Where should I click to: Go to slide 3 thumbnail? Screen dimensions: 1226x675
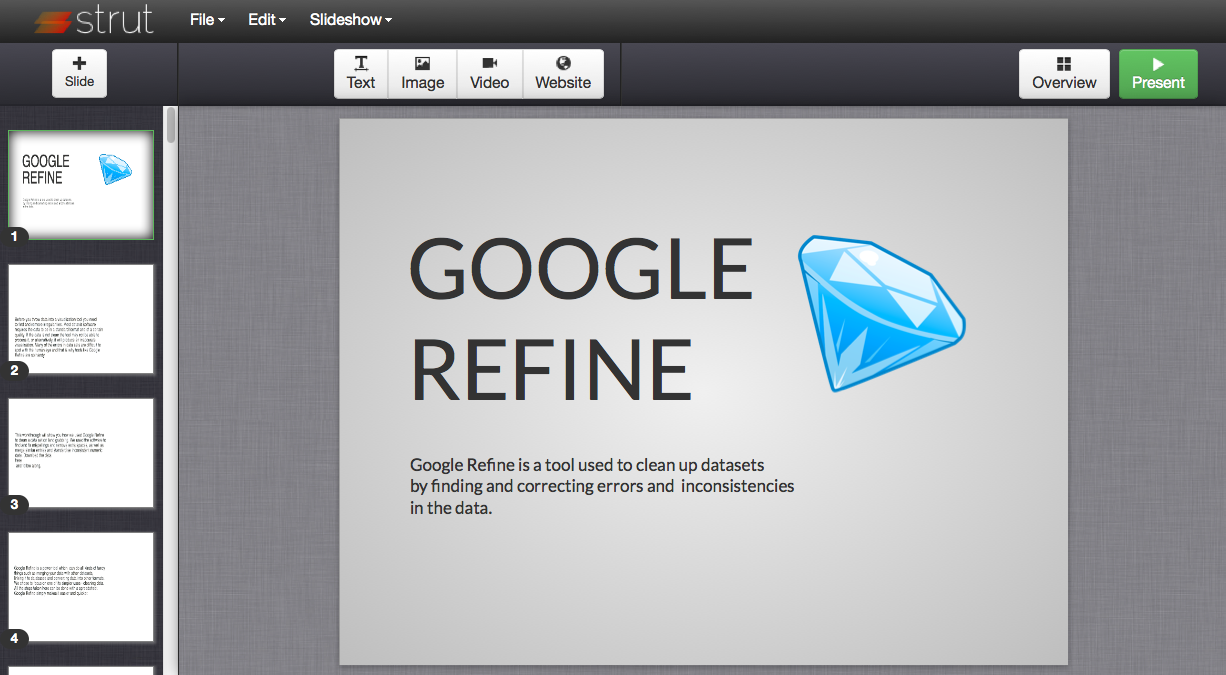(81, 453)
